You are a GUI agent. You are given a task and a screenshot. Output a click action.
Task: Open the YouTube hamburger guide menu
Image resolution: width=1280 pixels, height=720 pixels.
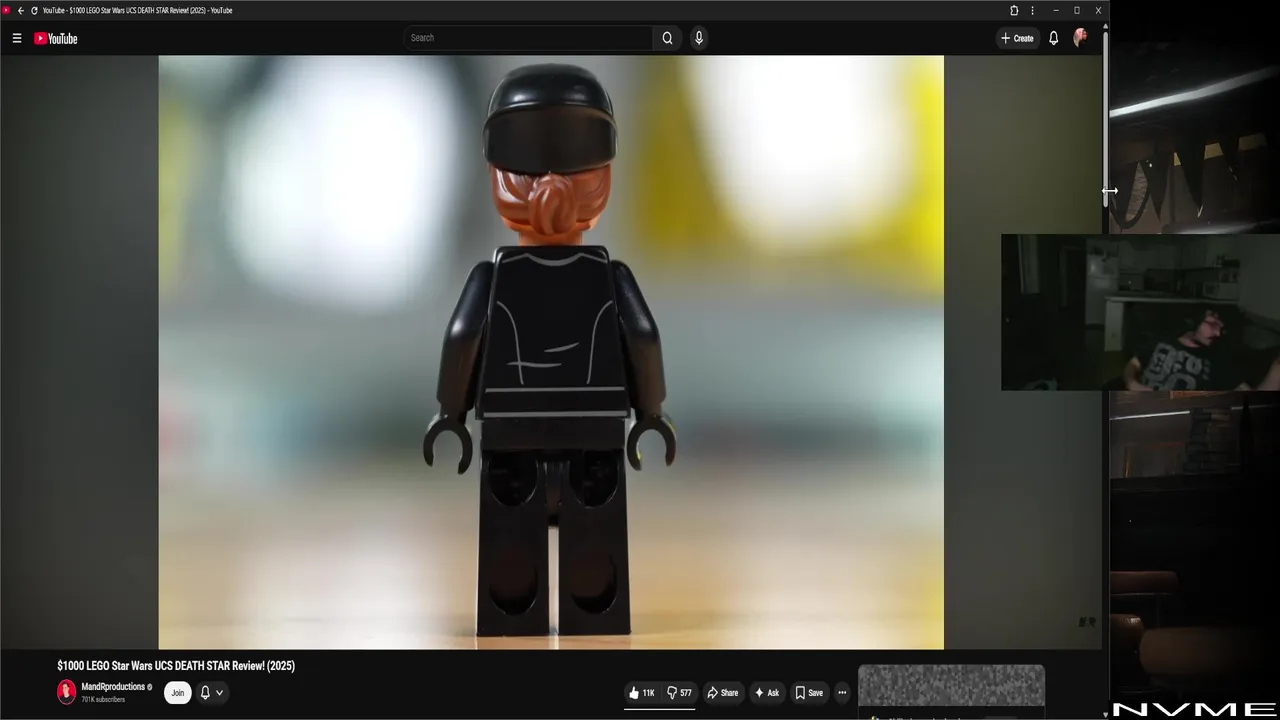pyautogui.click(x=17, y=38)
